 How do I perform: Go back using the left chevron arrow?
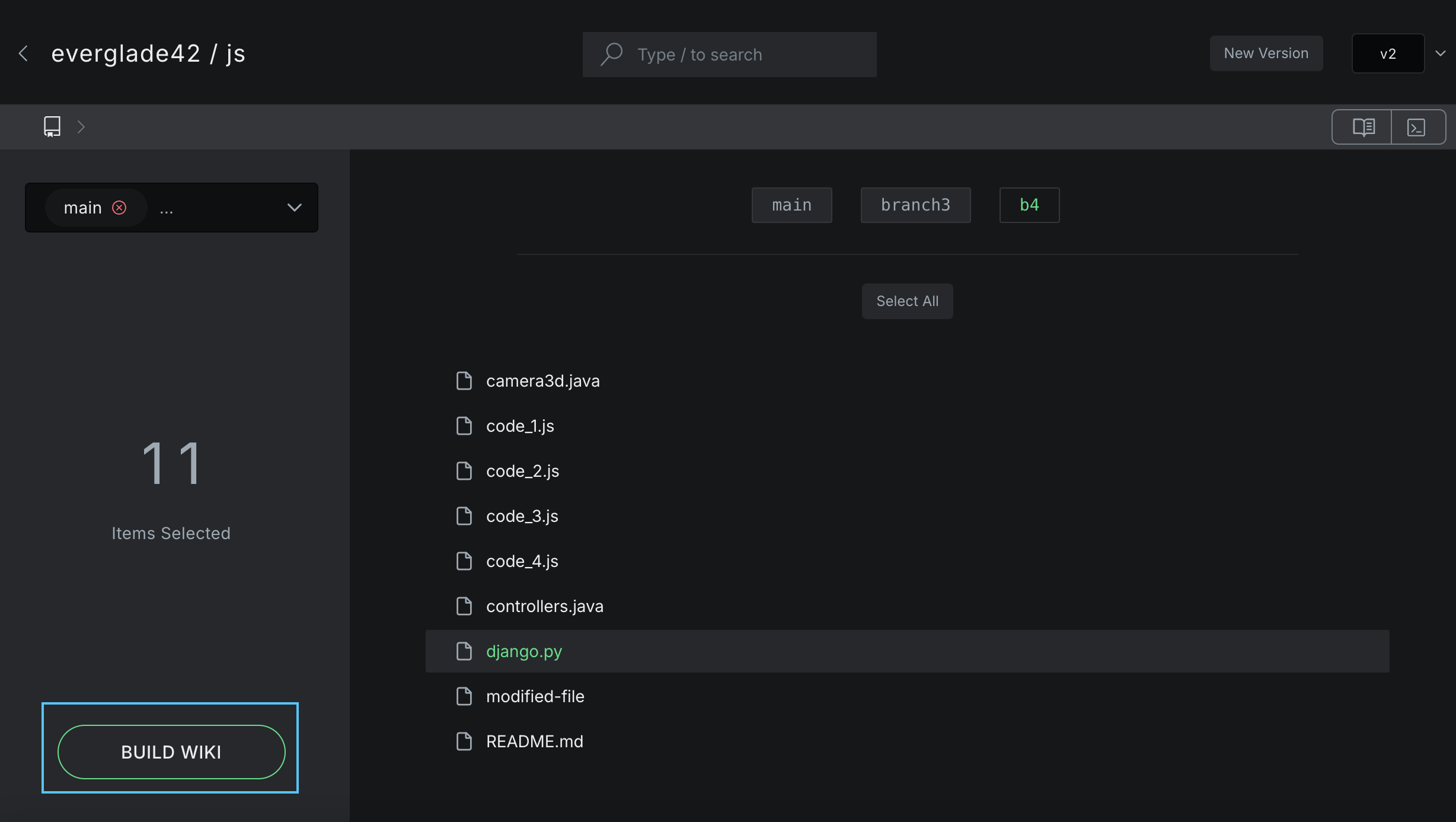point(24,53)
